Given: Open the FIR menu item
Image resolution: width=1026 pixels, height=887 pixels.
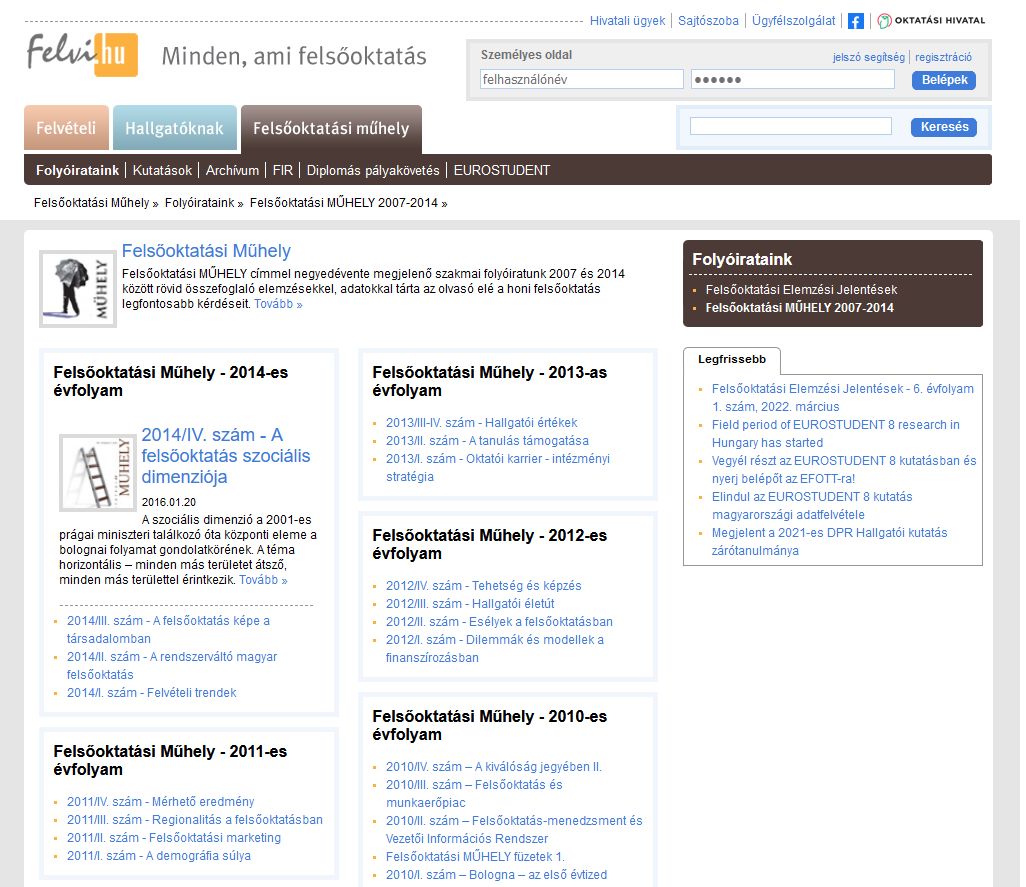Looking at the screenshot, I should coord(283,170).
